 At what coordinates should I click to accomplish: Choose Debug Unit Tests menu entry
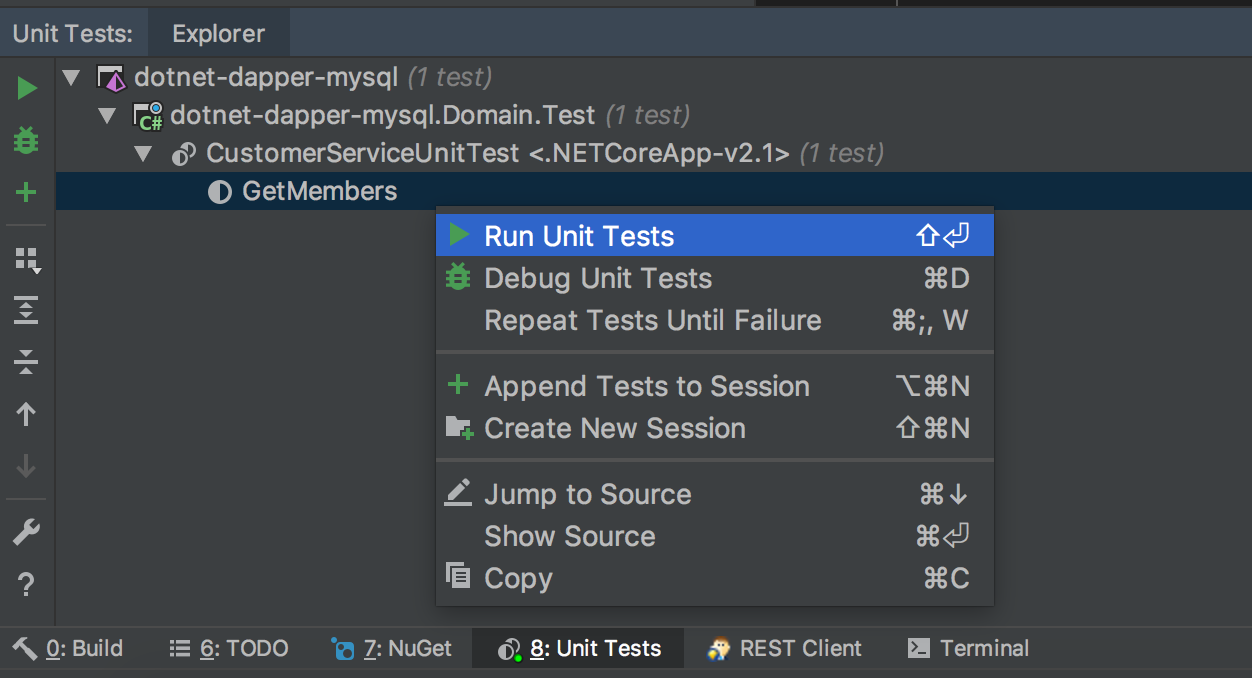(597, 278)
